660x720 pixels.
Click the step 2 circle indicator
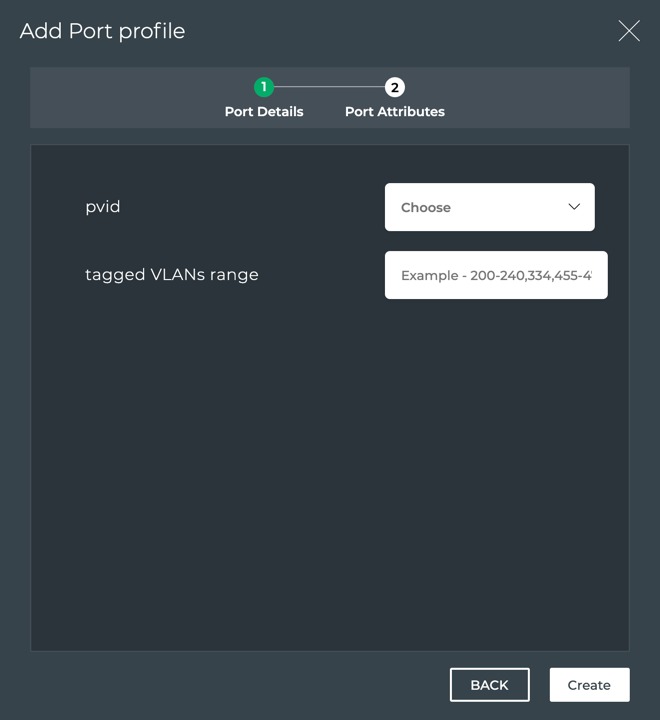(x=395, y=88)
